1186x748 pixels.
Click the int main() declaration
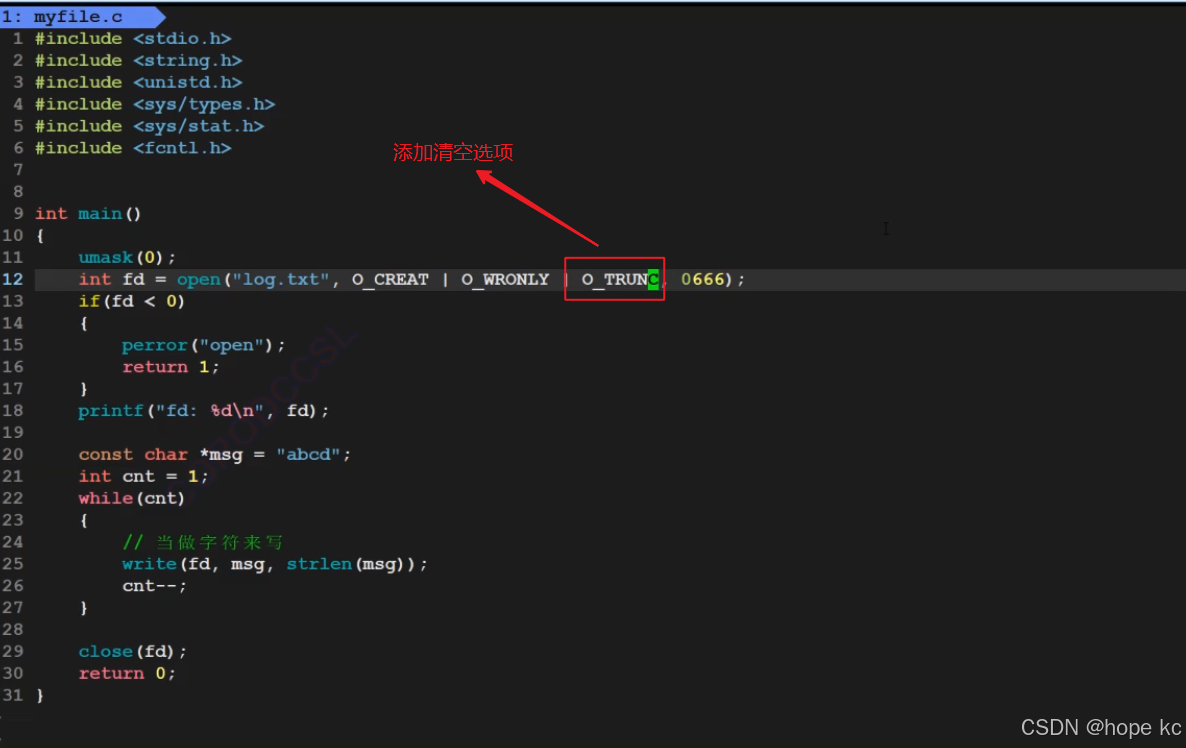coord(88,214)
